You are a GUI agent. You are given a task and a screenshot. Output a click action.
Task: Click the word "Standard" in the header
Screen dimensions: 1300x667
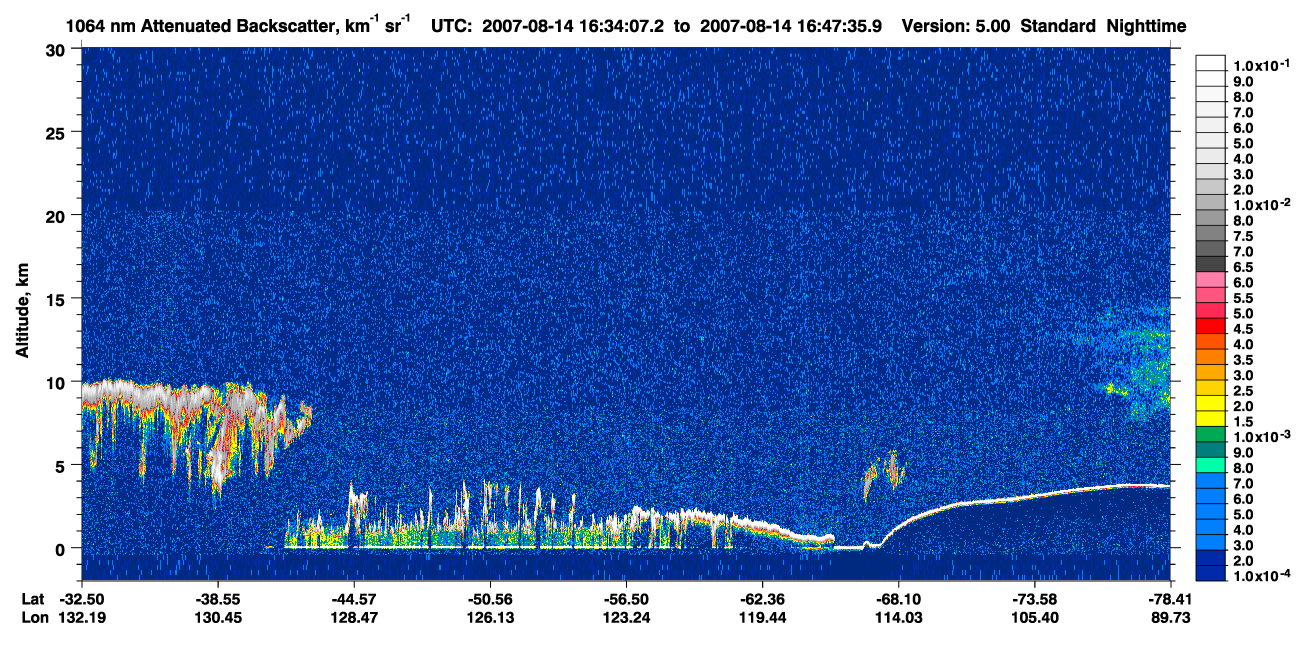(1060, 26)
